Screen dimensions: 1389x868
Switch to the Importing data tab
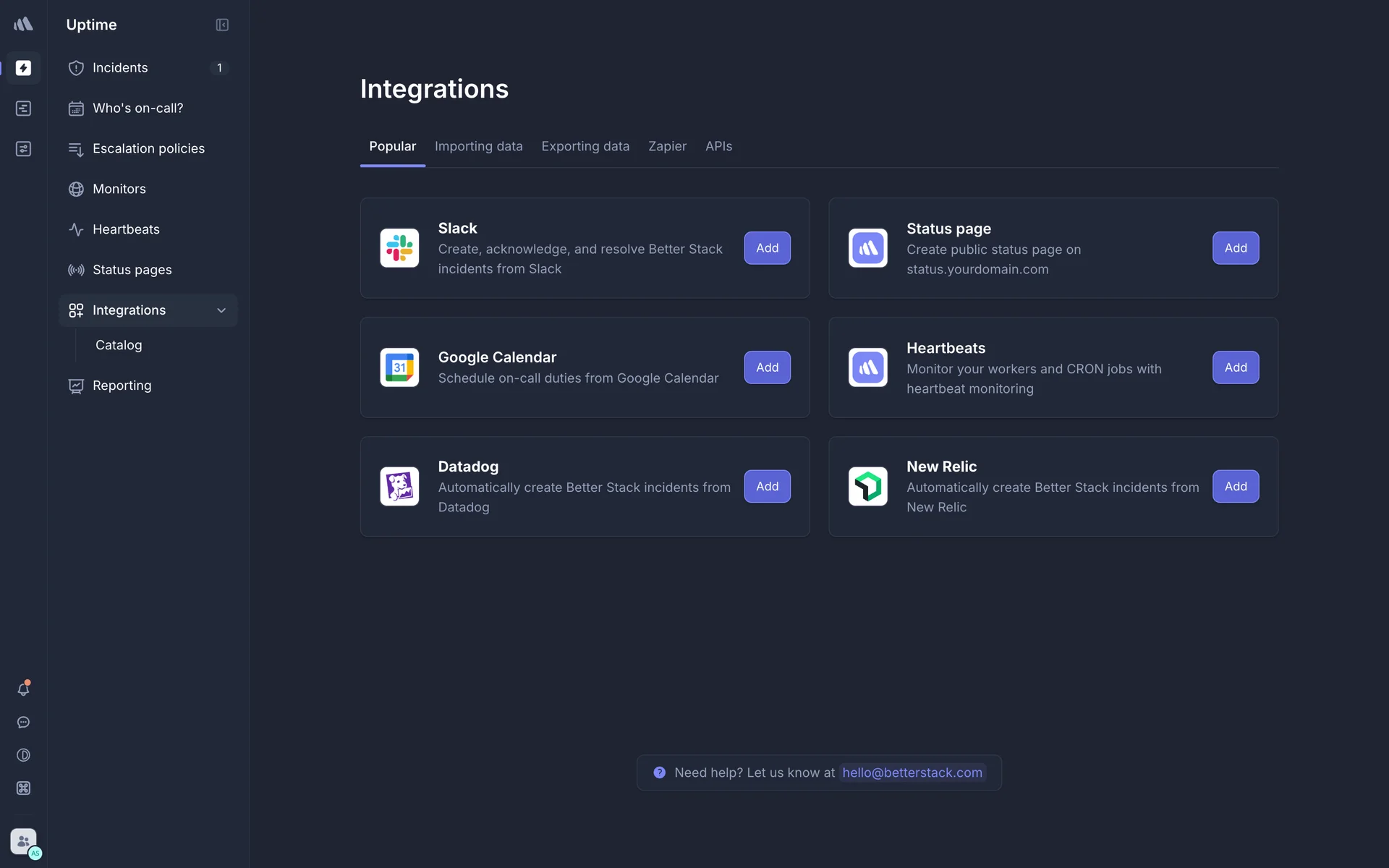point(478,146)
